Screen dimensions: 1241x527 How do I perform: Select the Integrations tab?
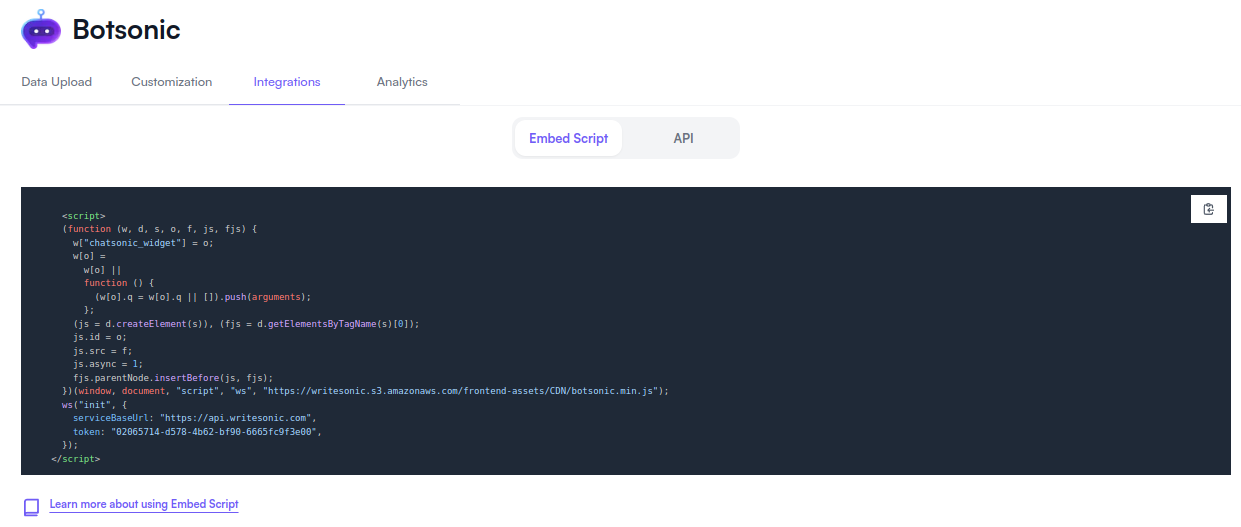287,82
